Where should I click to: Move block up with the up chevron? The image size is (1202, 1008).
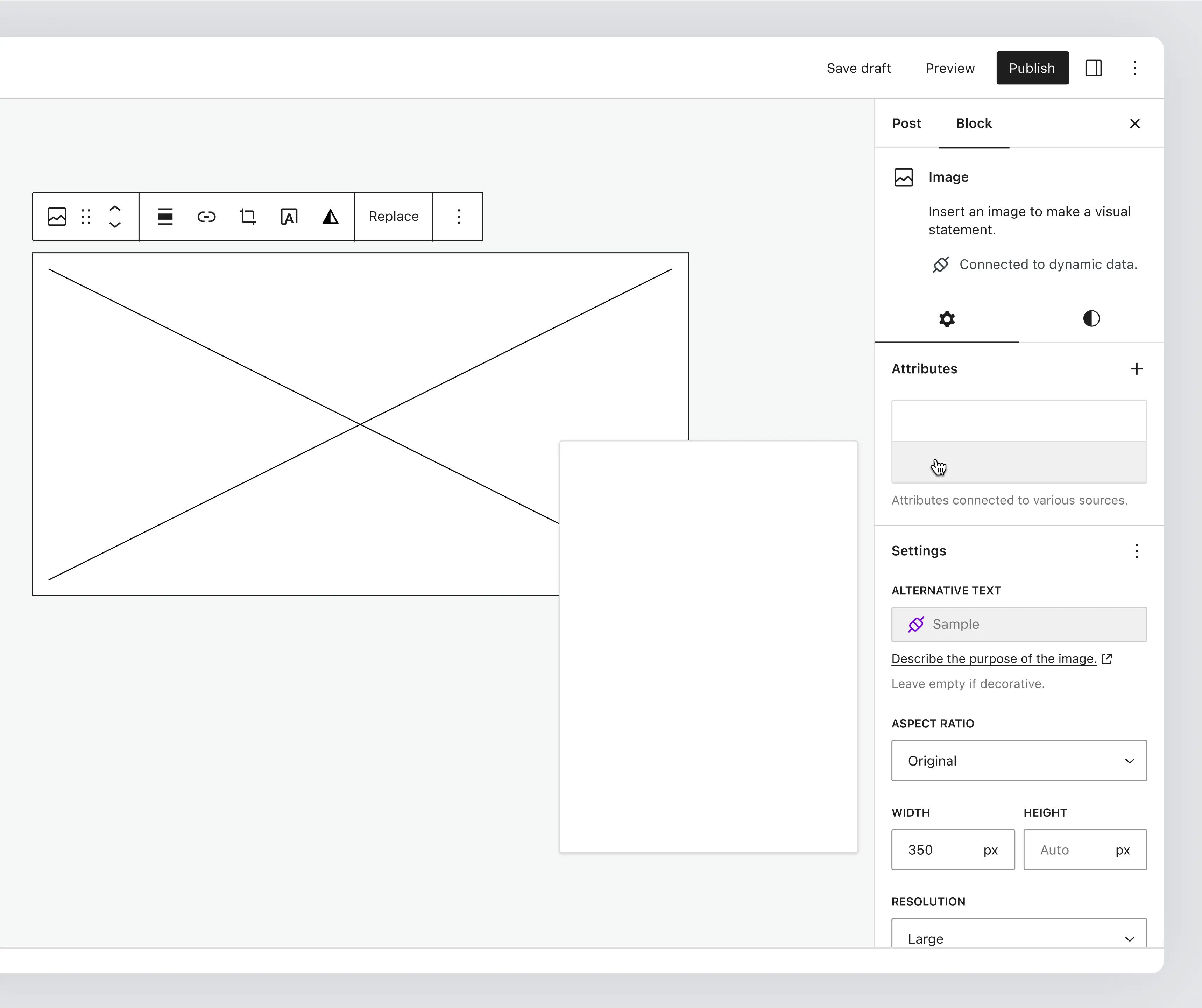[x=115, y=209]
